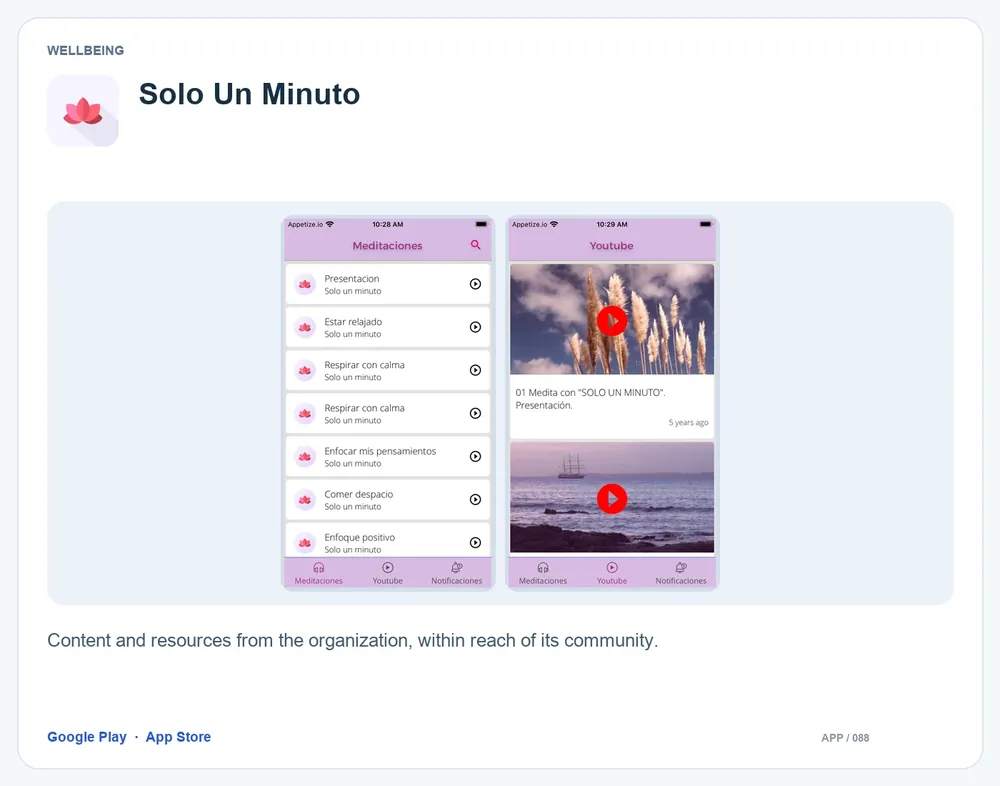Click the Solo Un Minuto title
Screen dimensions: 1000x786
click(x=249, y=94)
